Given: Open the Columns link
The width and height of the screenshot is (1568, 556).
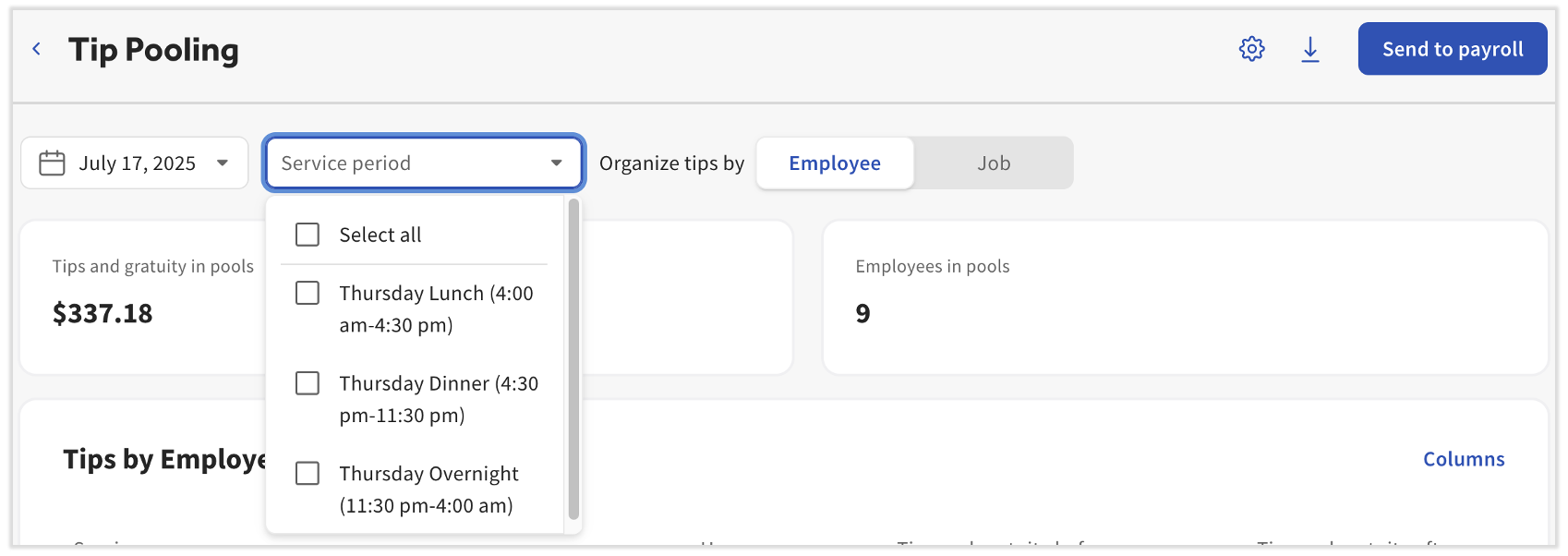Looking at the screenshot, I should coord(1463,459).
